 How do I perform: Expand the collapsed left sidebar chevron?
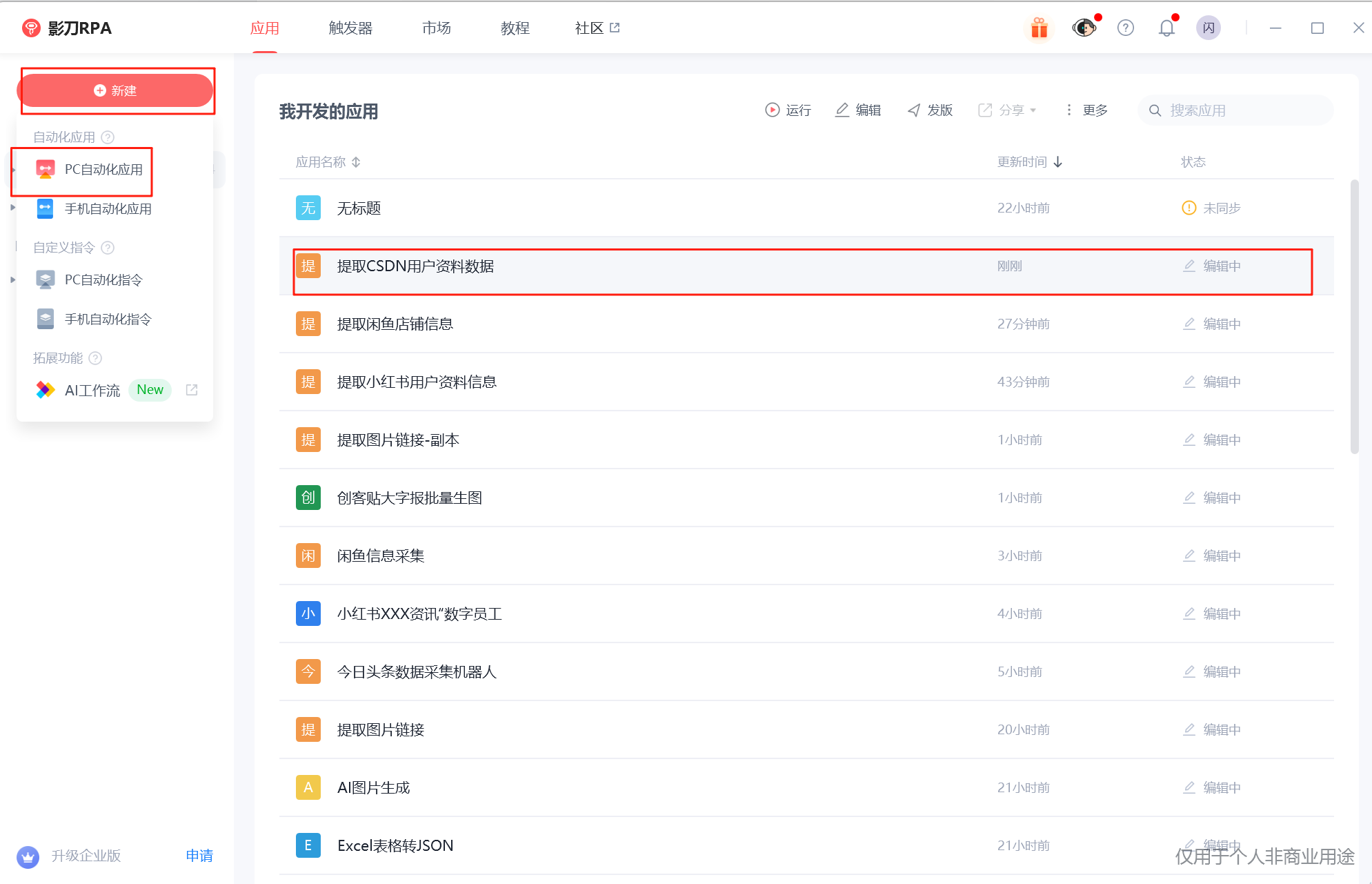point(12,206)
